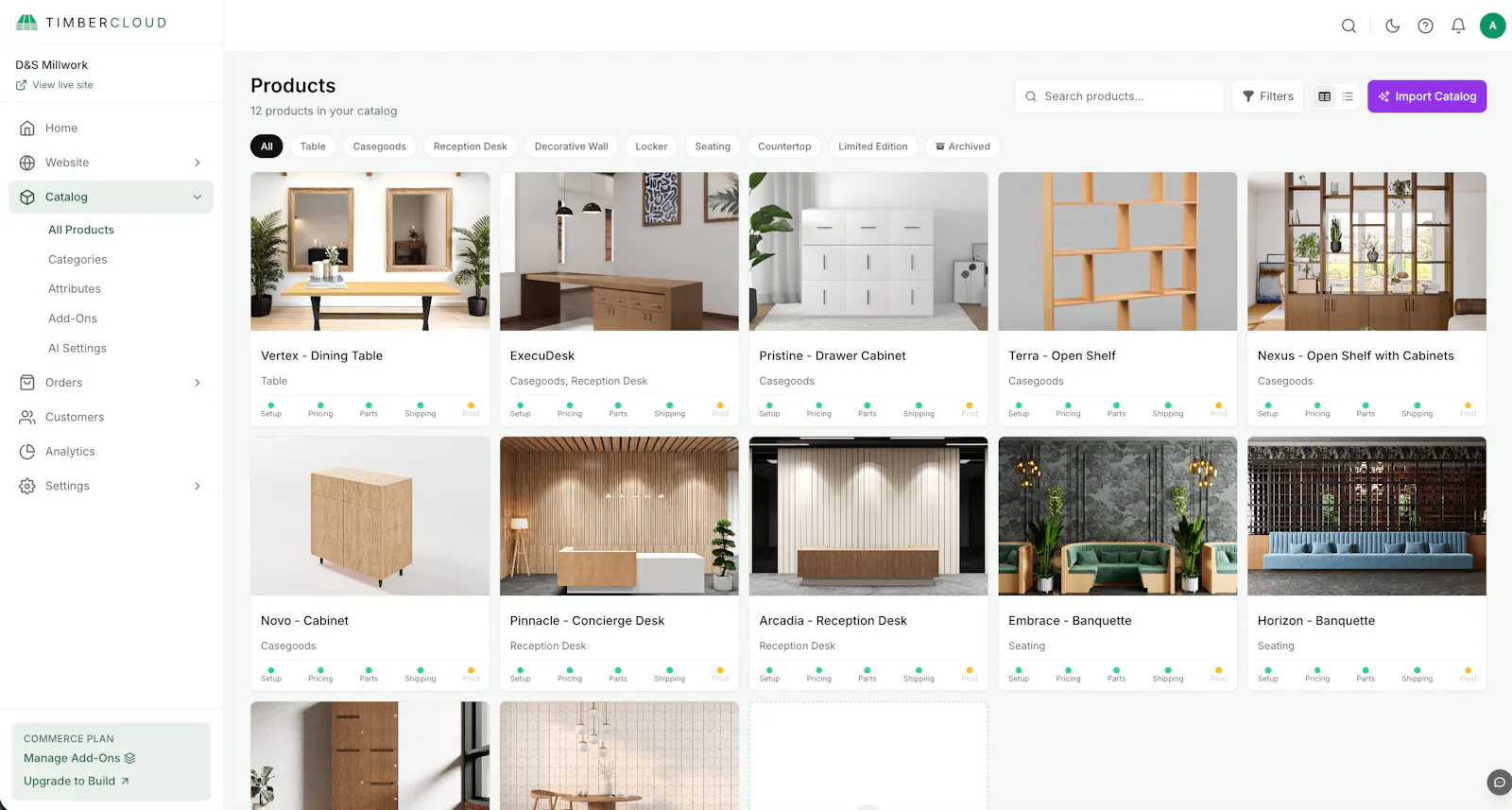1512x810 pixels.
Task: Expand the Orders submenu chevron
Action: click(198, 383)
